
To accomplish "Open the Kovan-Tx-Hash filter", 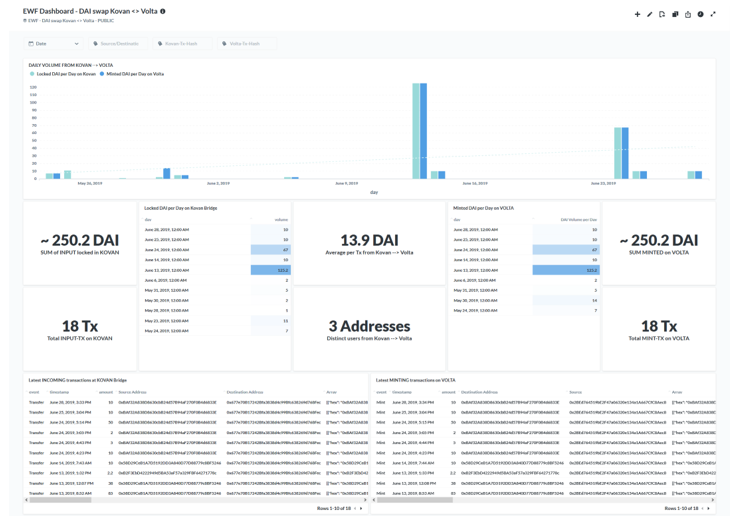I will tap(180, 44).
